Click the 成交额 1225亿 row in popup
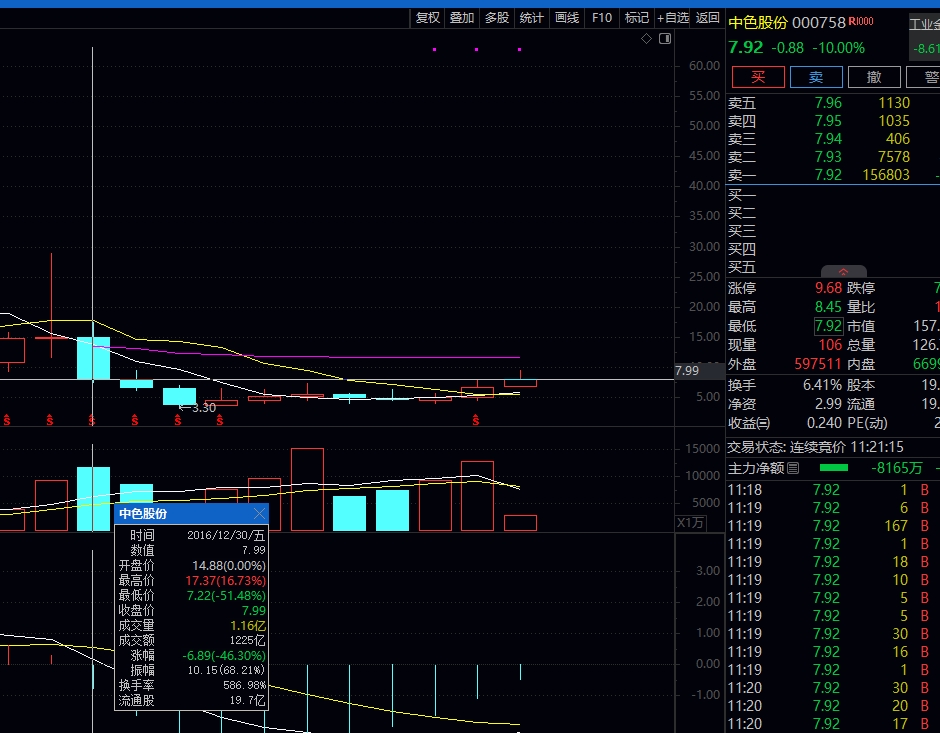The width and height of the screenshot is (940, 733). click(192, 640)
